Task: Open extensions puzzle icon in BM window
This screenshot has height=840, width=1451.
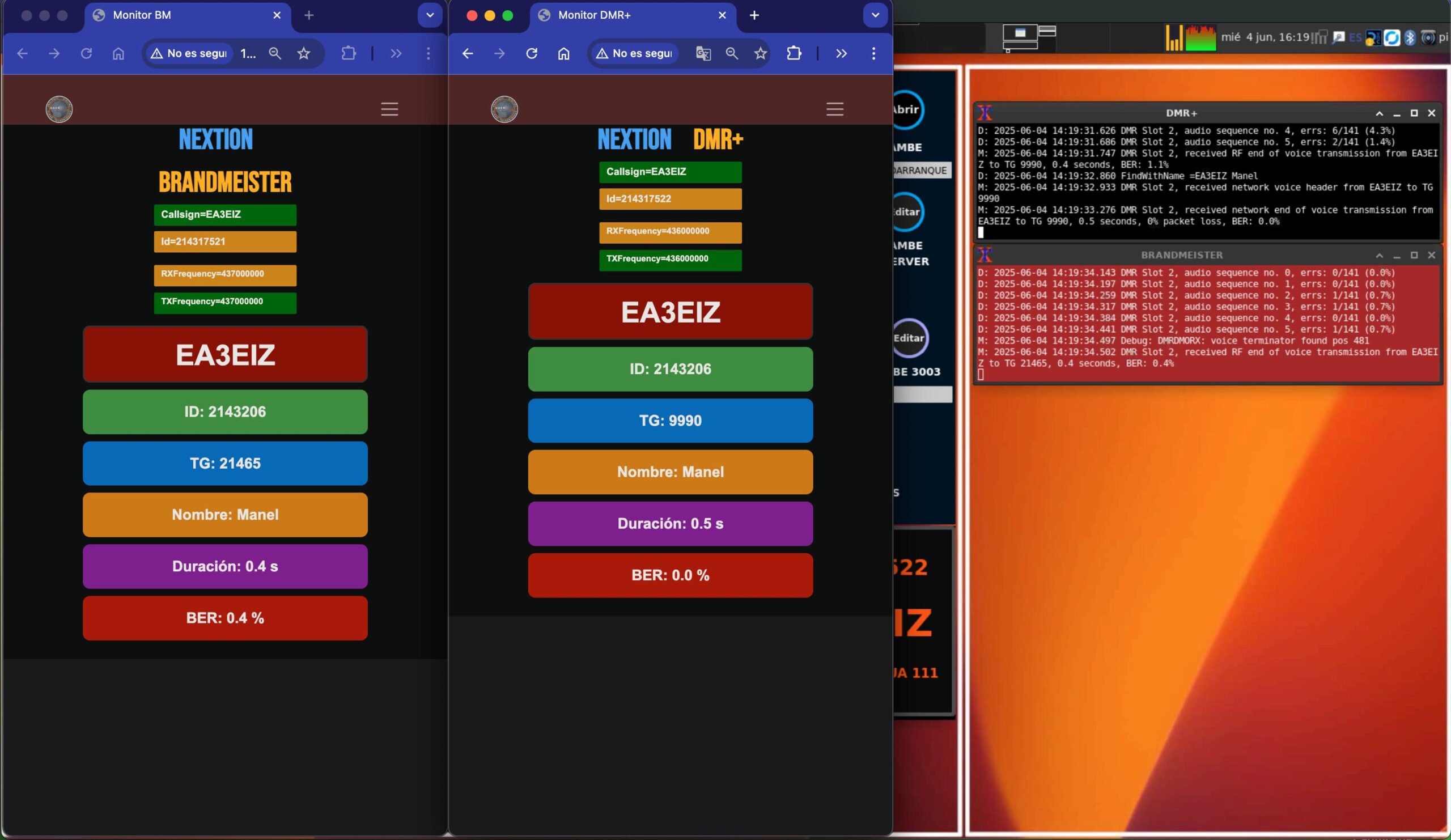Action: (349, 53)
